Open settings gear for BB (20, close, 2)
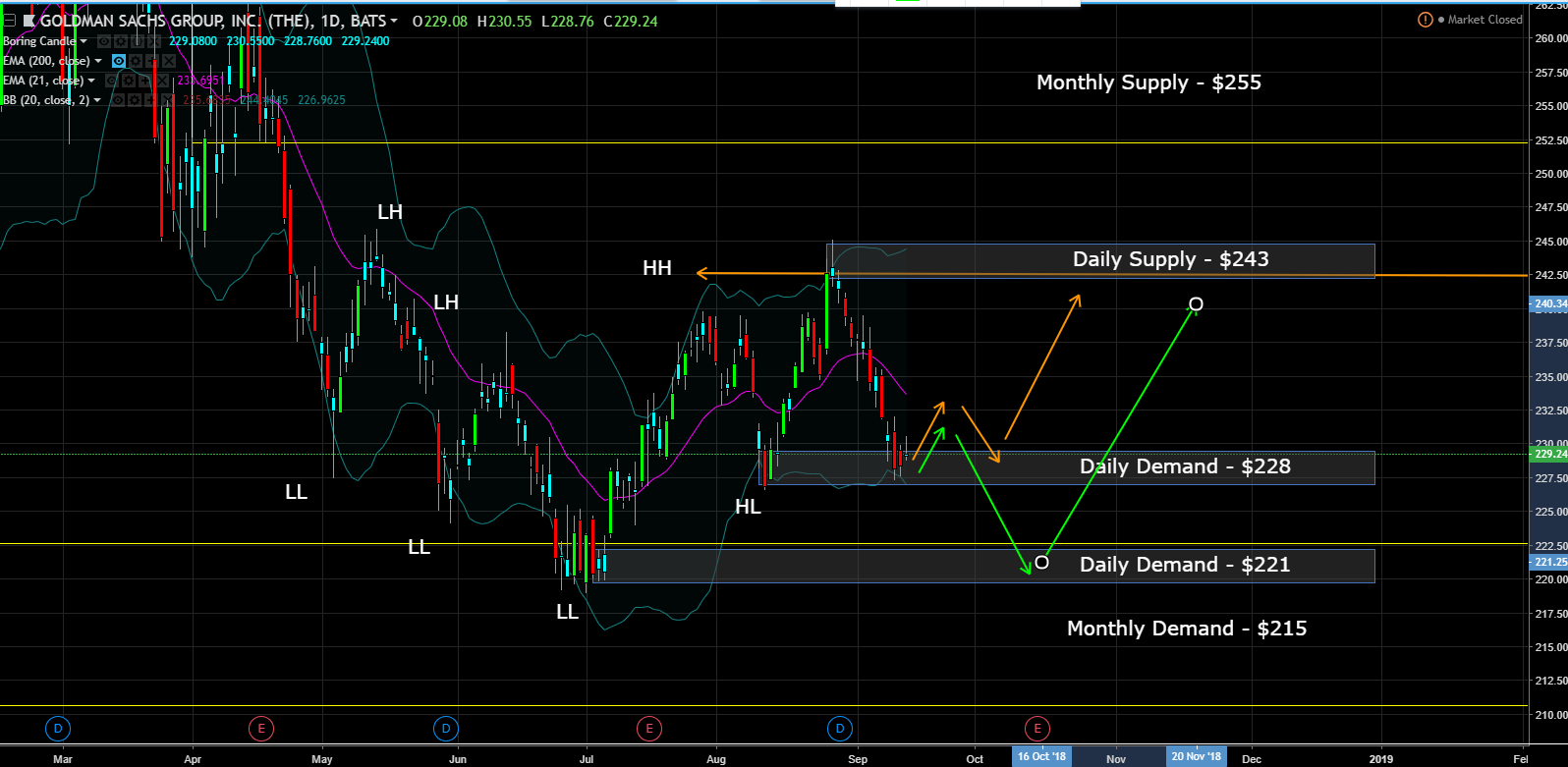Viewport: 1568px width, 767px height. [x=135, y=100]
